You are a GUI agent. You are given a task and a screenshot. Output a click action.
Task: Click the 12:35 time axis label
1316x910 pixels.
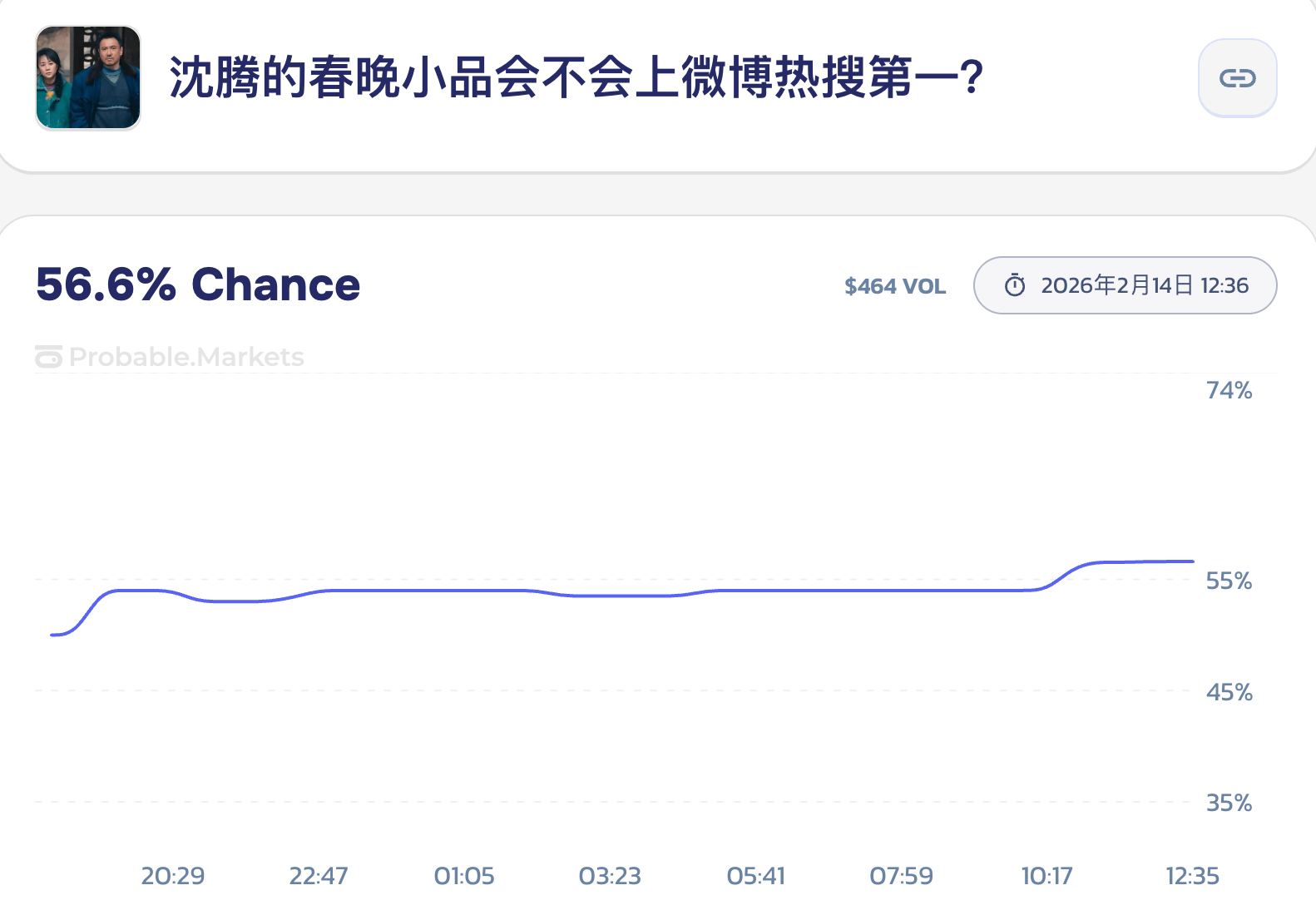[x=1192, y=876]
